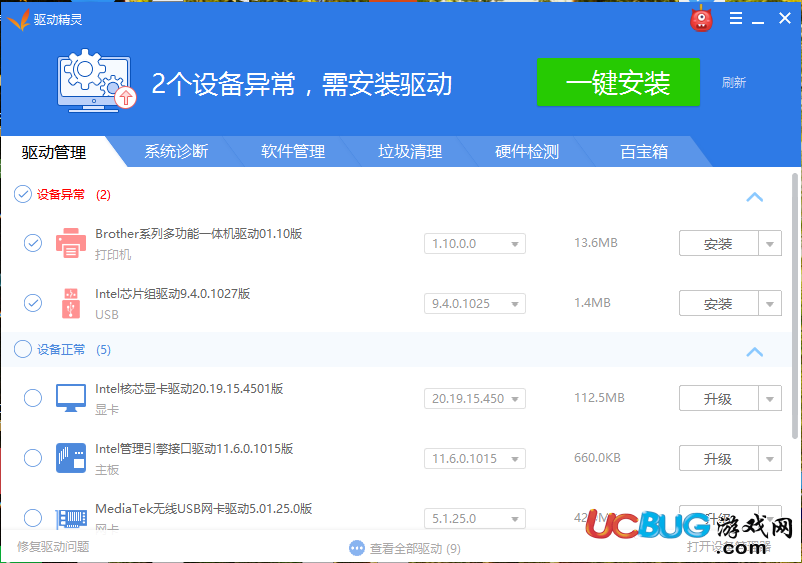Click the 刷新 refresh link
This screenshot has width=802, height=563.
pos(733,82)
